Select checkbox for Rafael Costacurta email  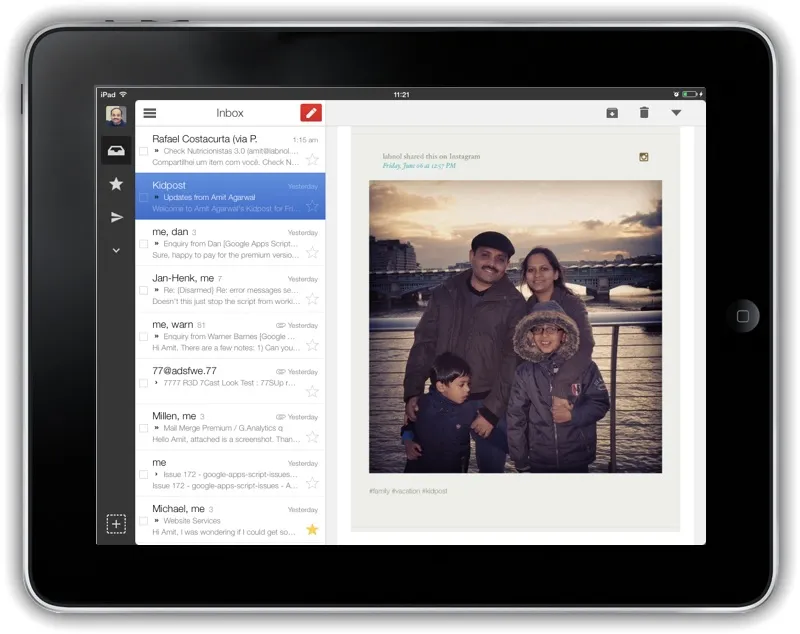coord(144,151)
